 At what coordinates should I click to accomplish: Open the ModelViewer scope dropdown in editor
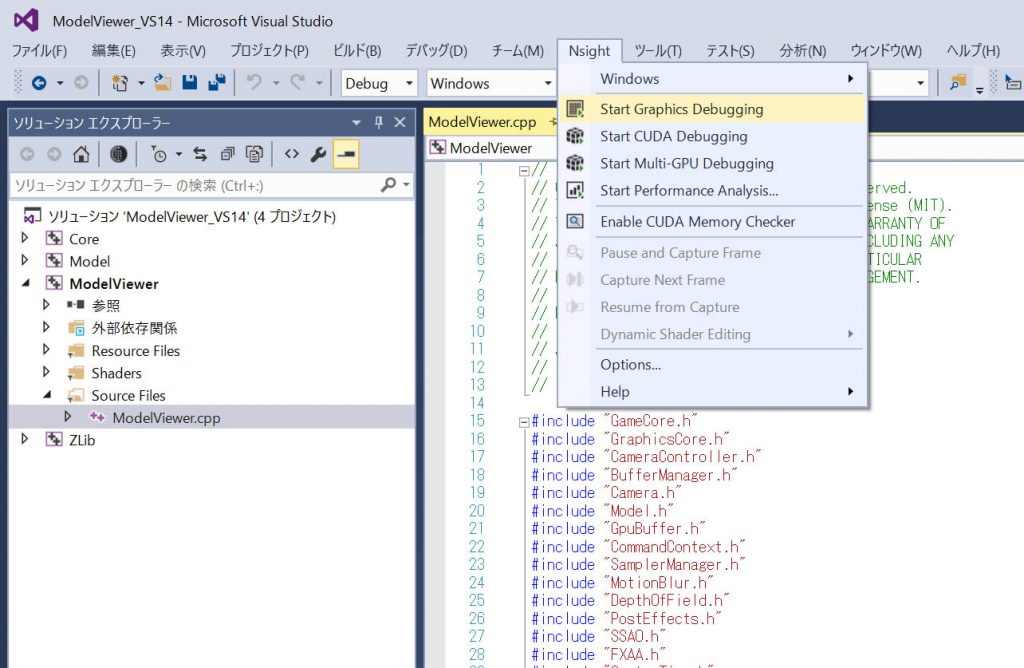491,148
